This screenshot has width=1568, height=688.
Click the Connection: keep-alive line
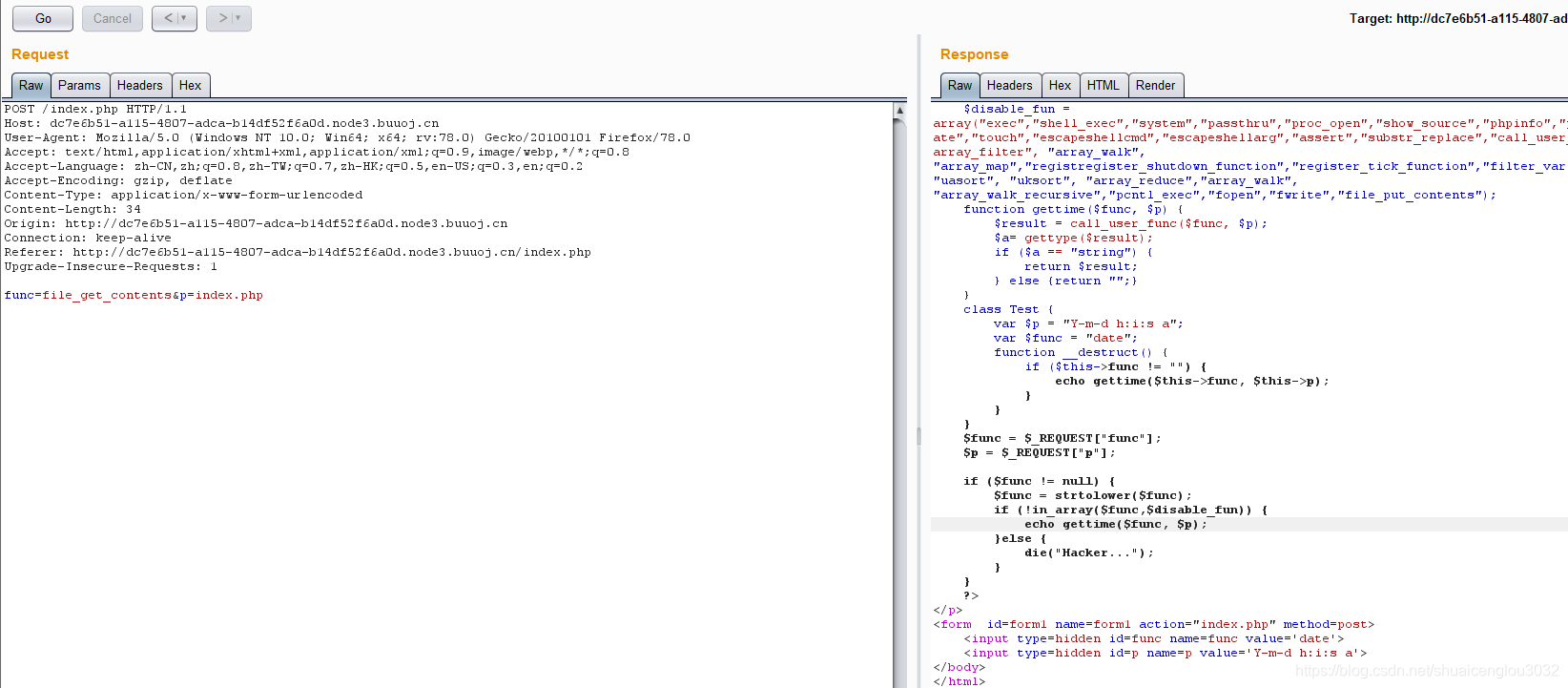coord(88,238)
